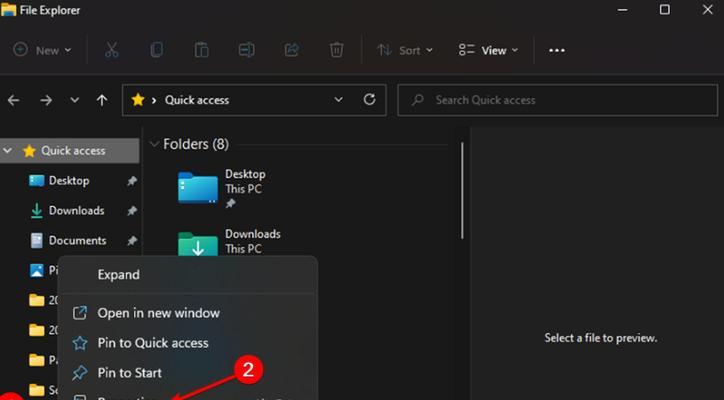Screen dimensions: 724x400
Task: Click the yellow star beside Quick access in the tree
Action: click(x=29, y=151)
